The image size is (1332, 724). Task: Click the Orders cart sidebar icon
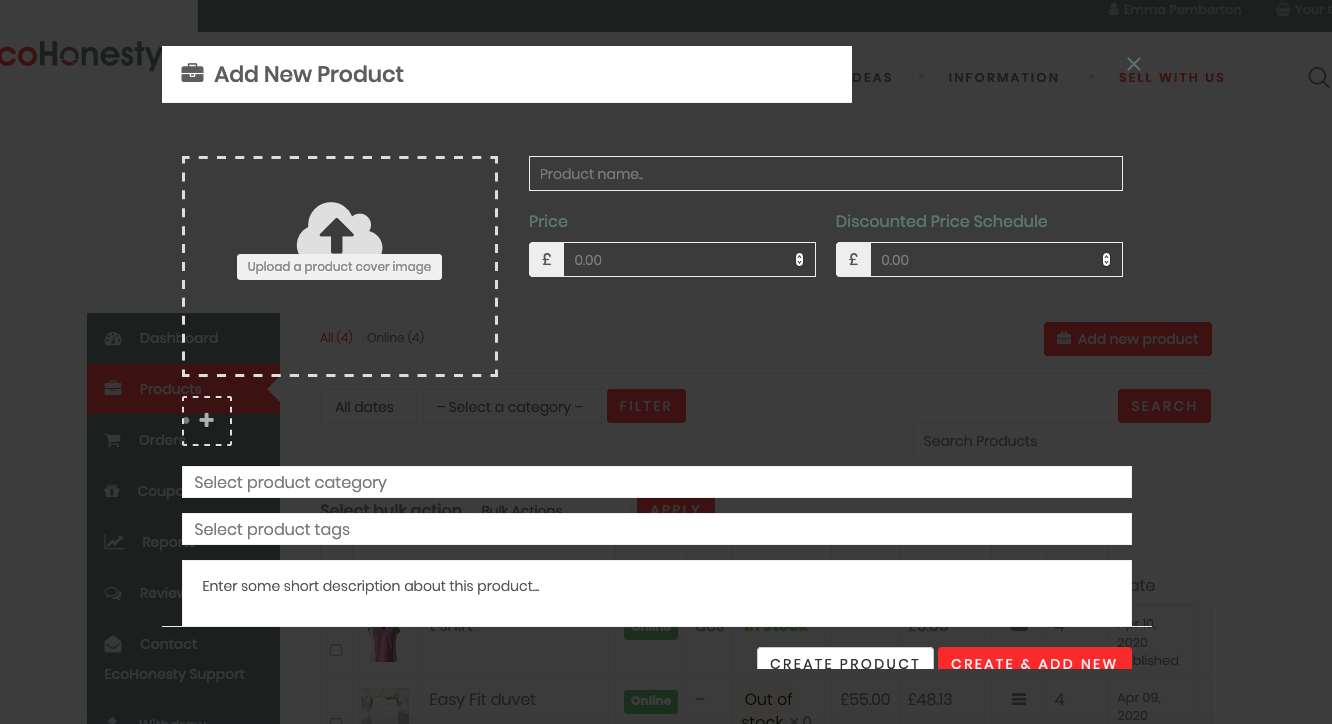[x=113, y=440]
